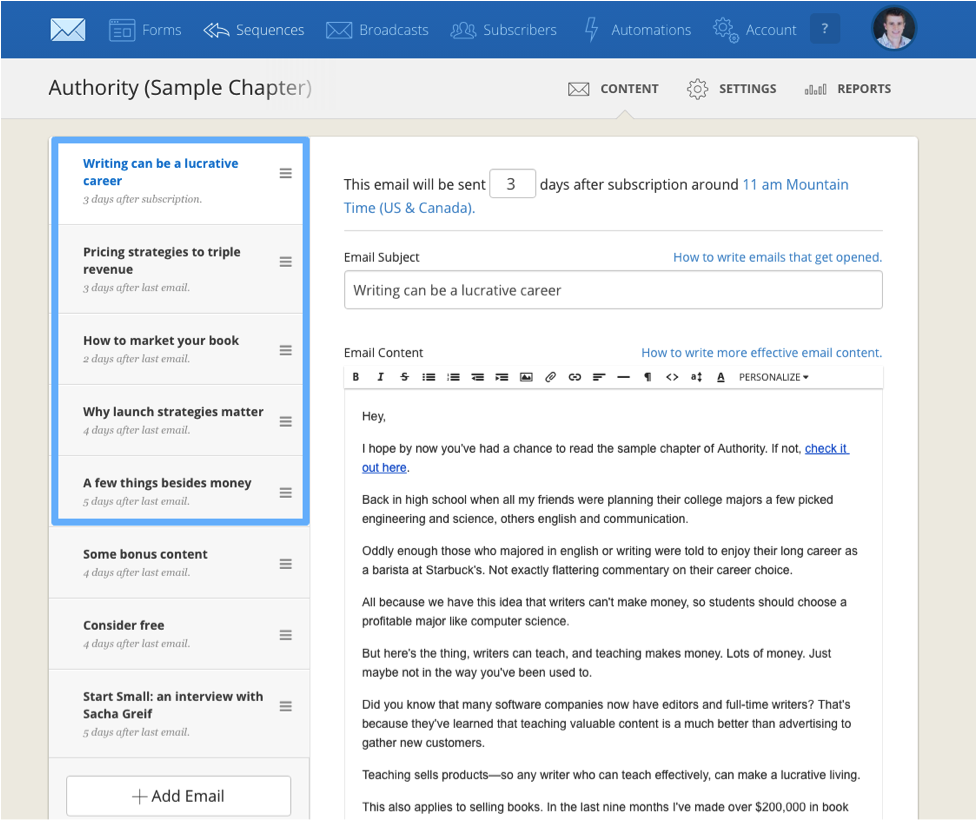Insert an ordered numbered list
977x821 pixels.
(453, 377)
